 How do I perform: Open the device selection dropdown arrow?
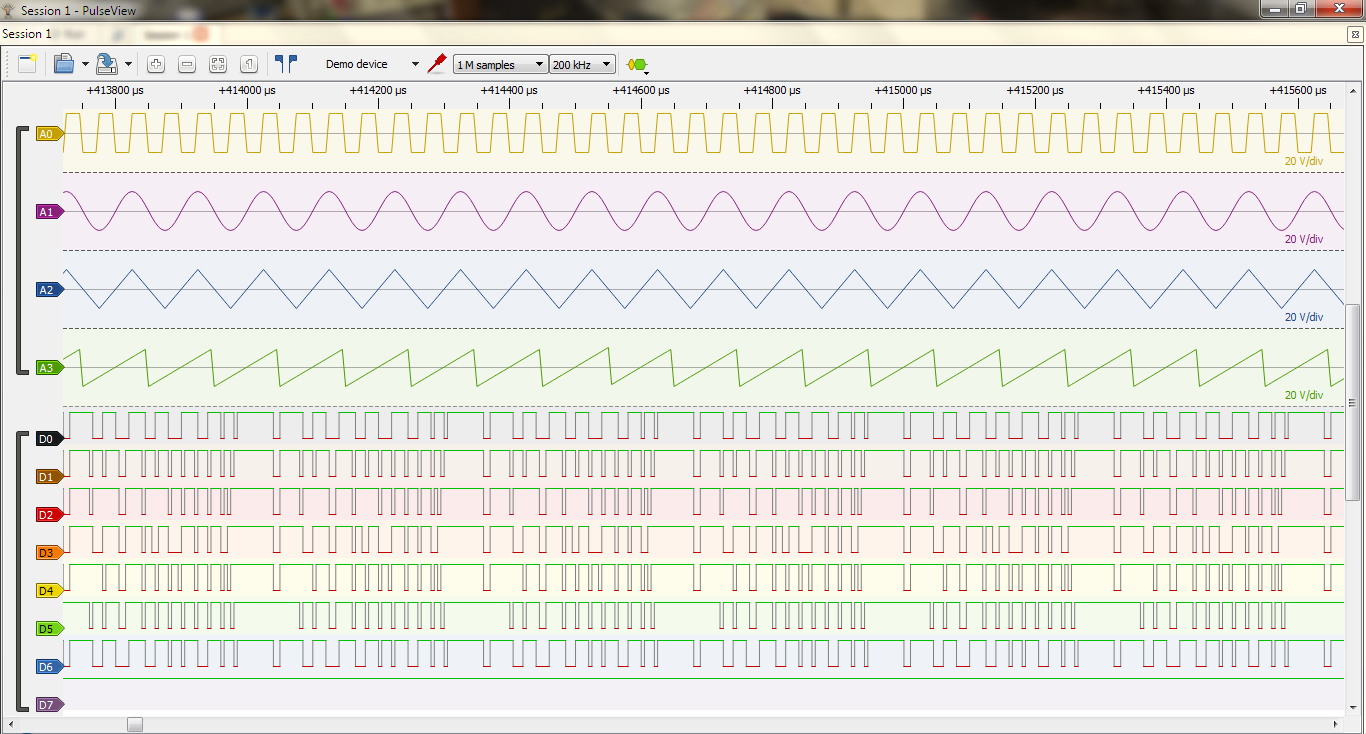(415, 64)
